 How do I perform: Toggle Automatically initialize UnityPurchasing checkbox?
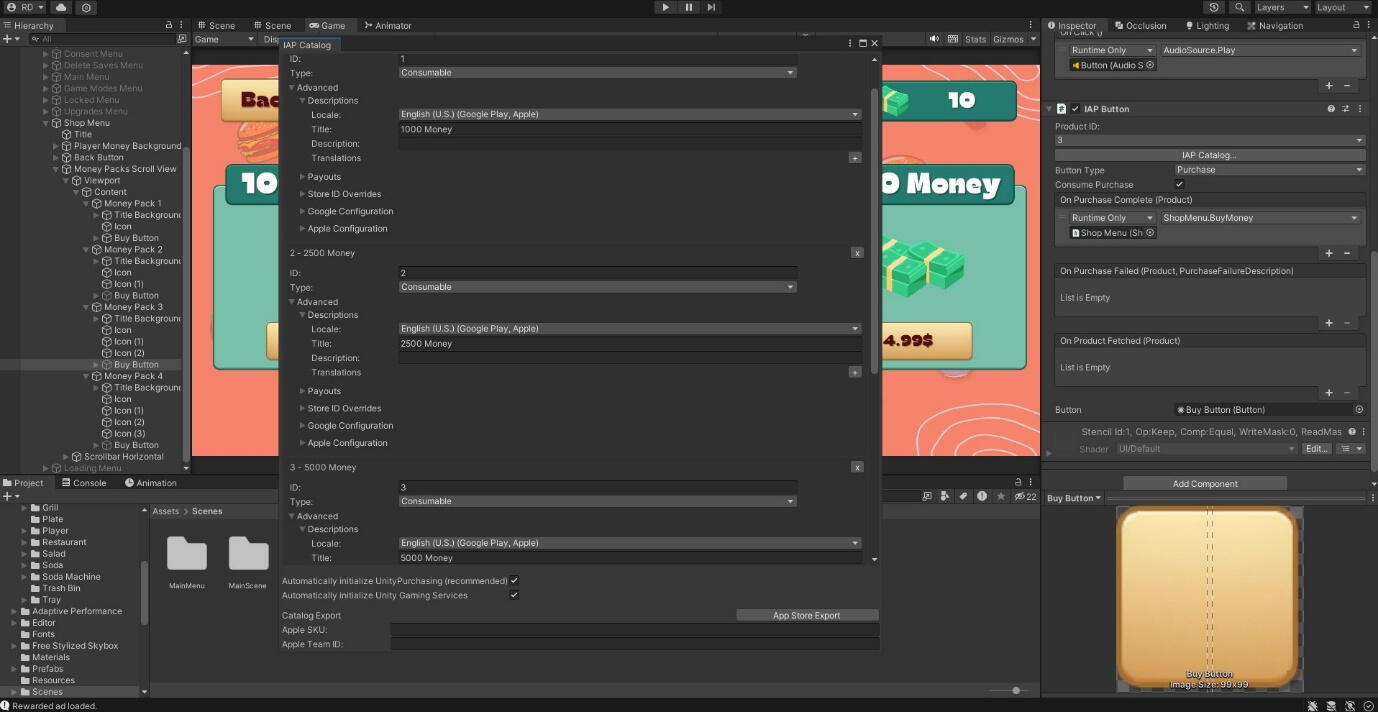point(514,580)
